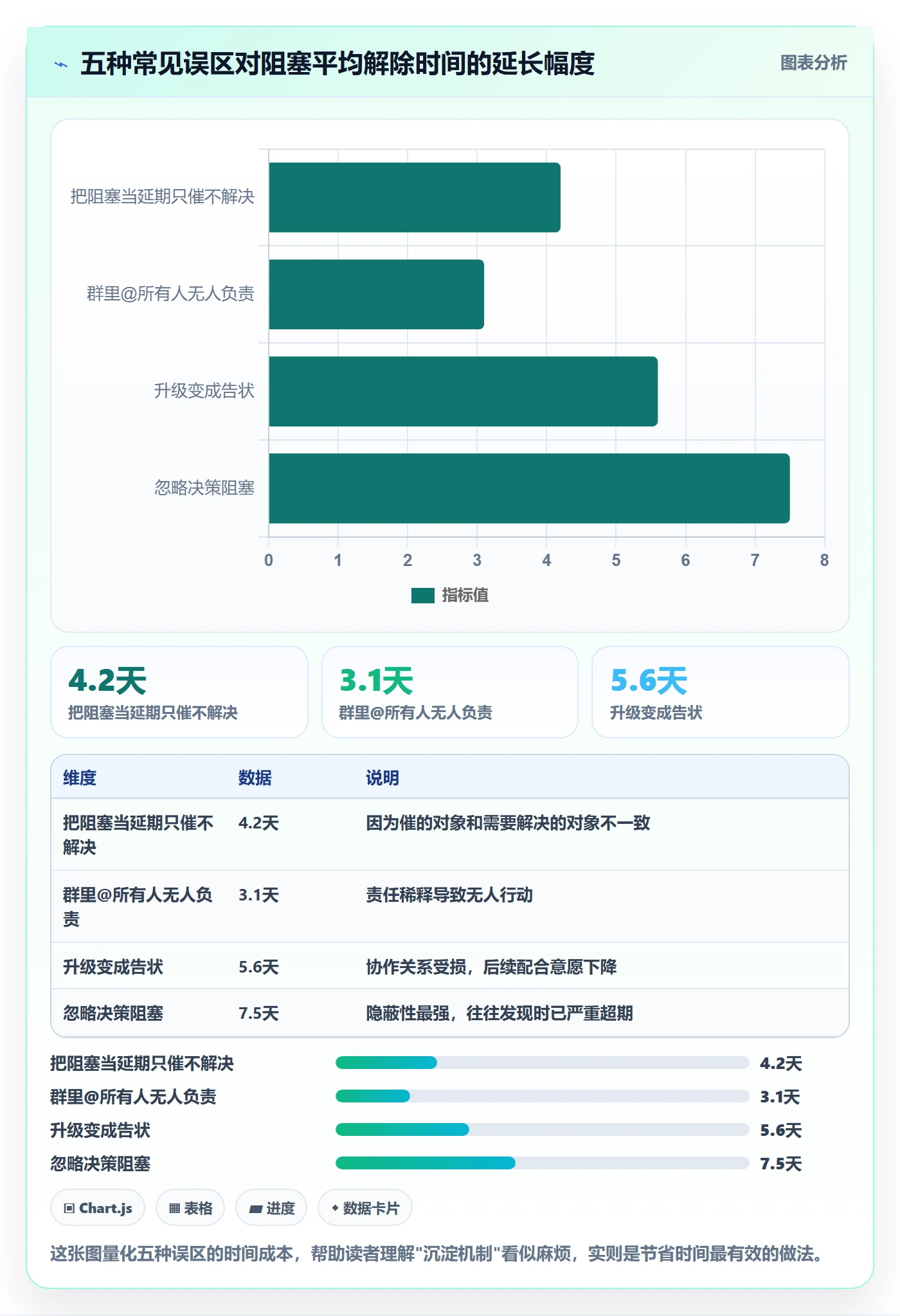Click the icon inside the Chart.js chip
900x1316 pixels.
click(69, 1209)
